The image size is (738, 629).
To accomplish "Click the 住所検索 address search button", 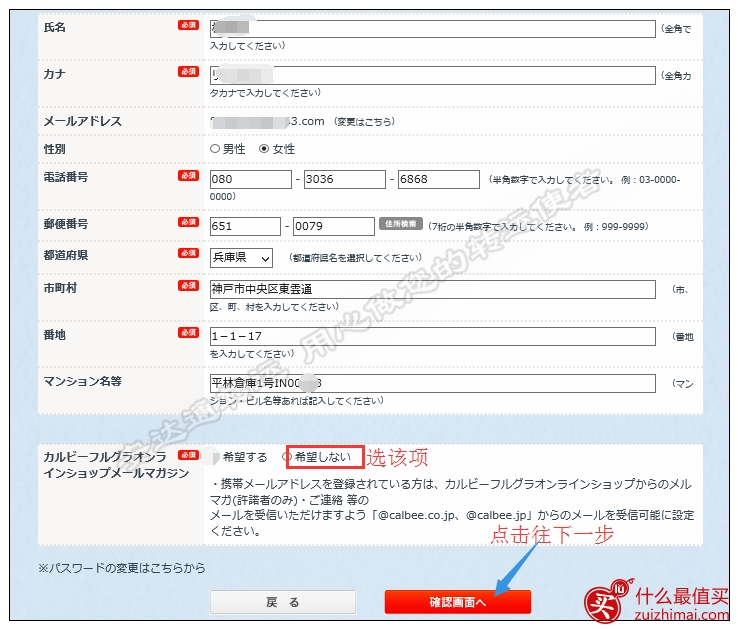I will (401, 224).
